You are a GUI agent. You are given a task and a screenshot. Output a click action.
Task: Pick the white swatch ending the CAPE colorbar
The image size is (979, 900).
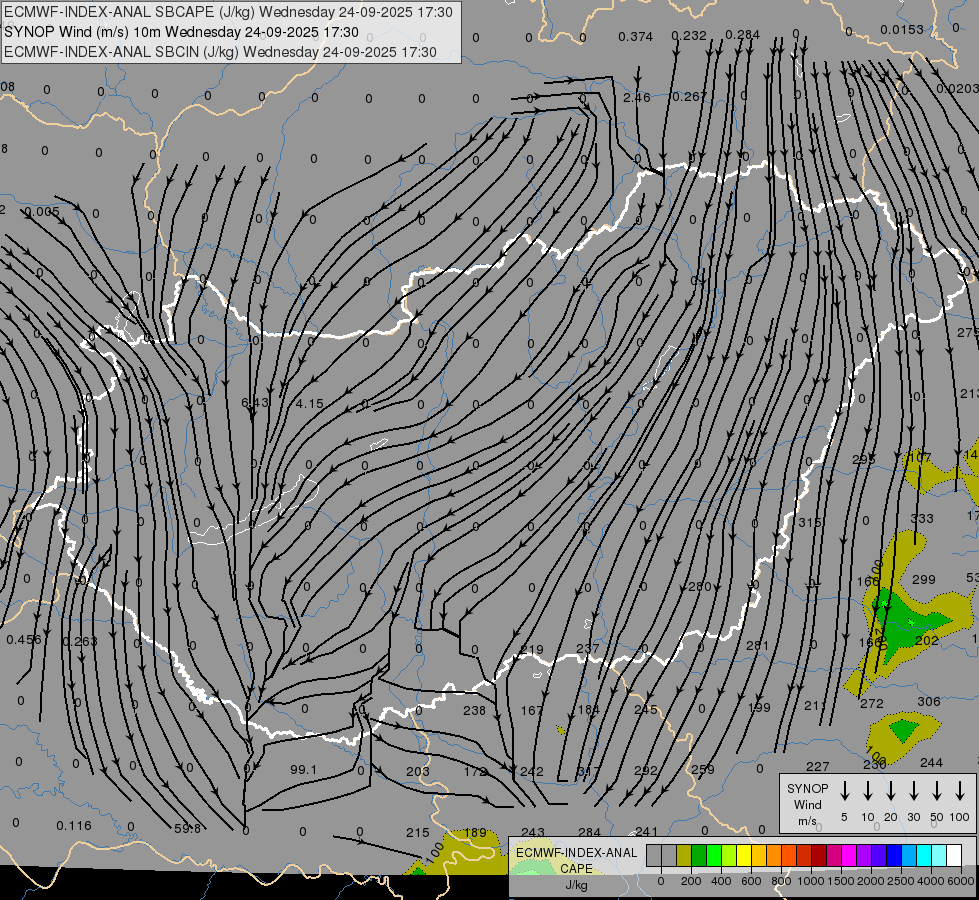coord(954,855)
